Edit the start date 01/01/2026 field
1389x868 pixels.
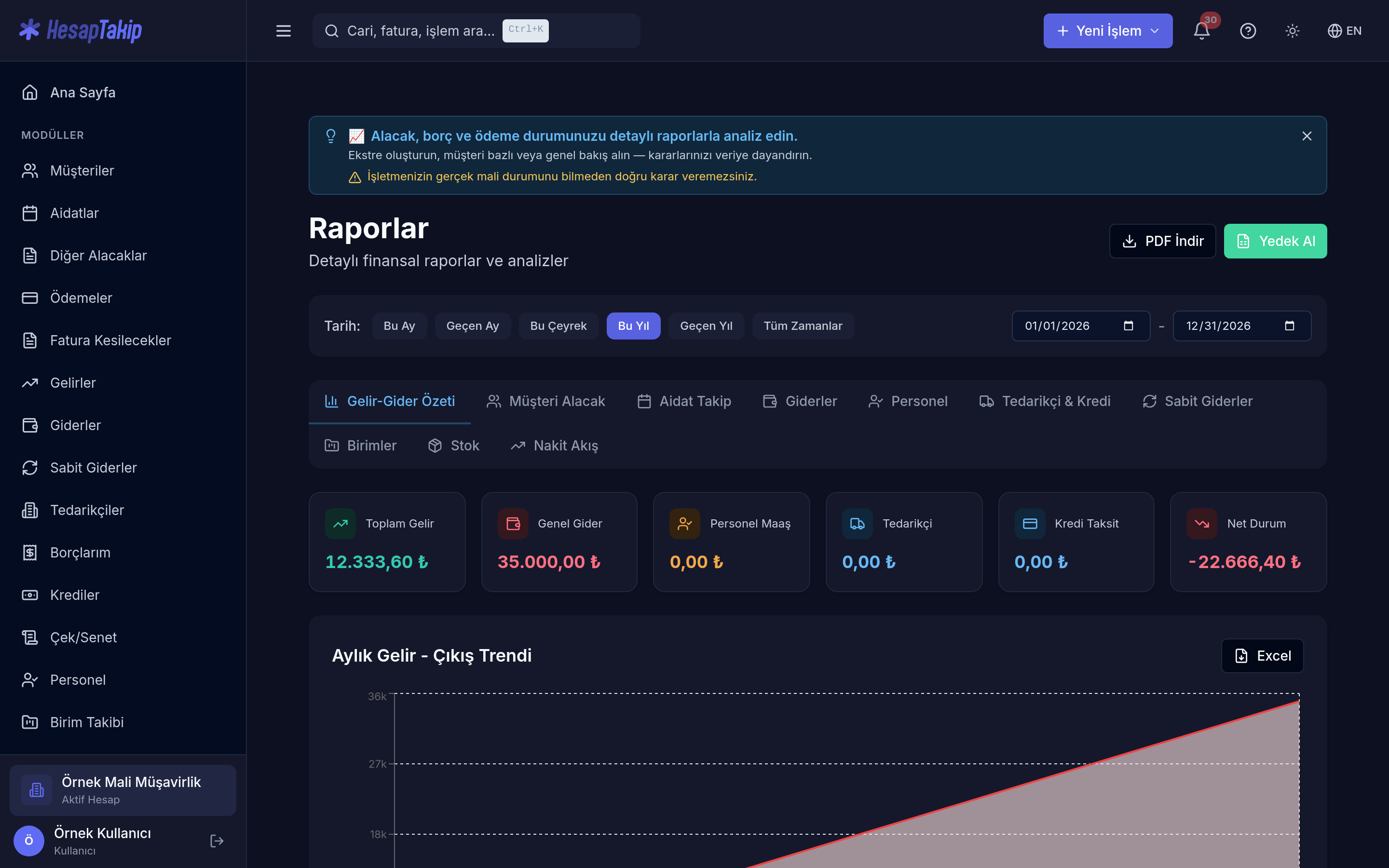point(1081,326)
